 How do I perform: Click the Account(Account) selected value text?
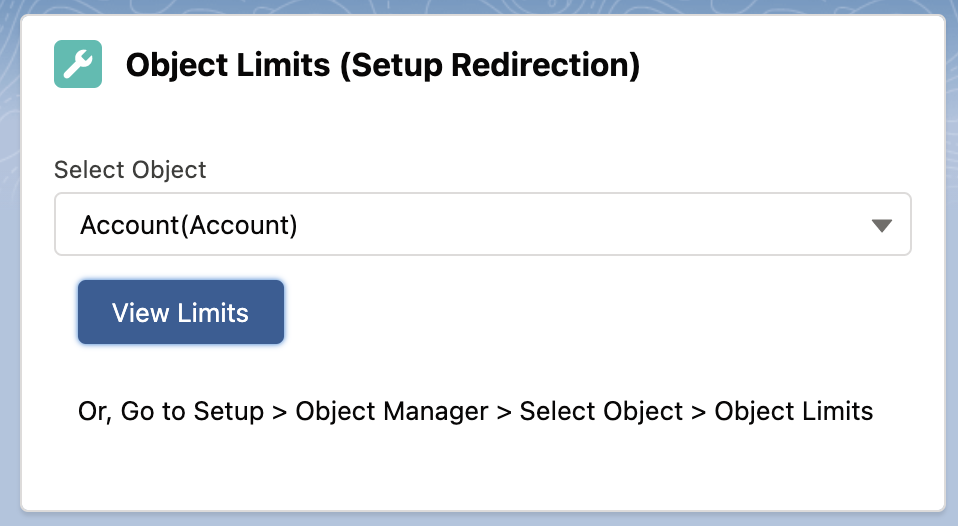(x=189, y=225)
